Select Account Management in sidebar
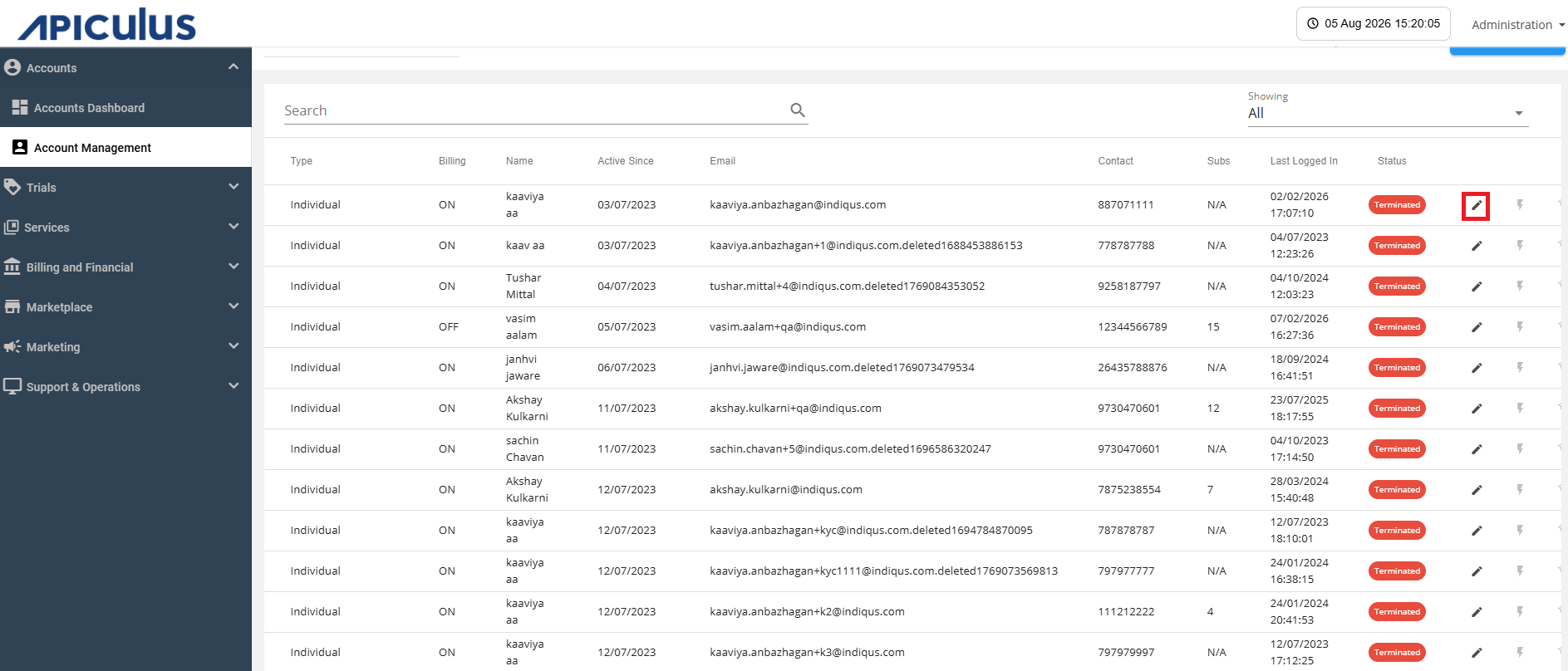The height and width of the screenshot is (671, 1568). tap(125, 148)
